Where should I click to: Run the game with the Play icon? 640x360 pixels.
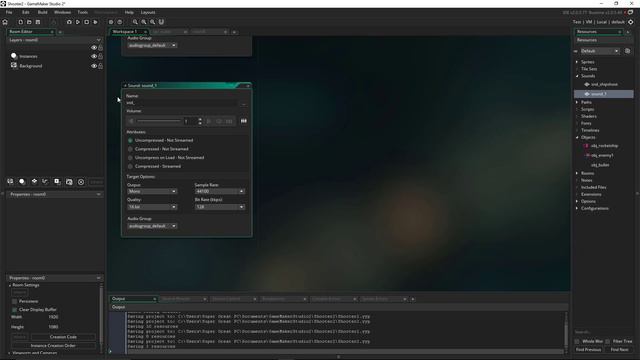(x=78, y=22)
